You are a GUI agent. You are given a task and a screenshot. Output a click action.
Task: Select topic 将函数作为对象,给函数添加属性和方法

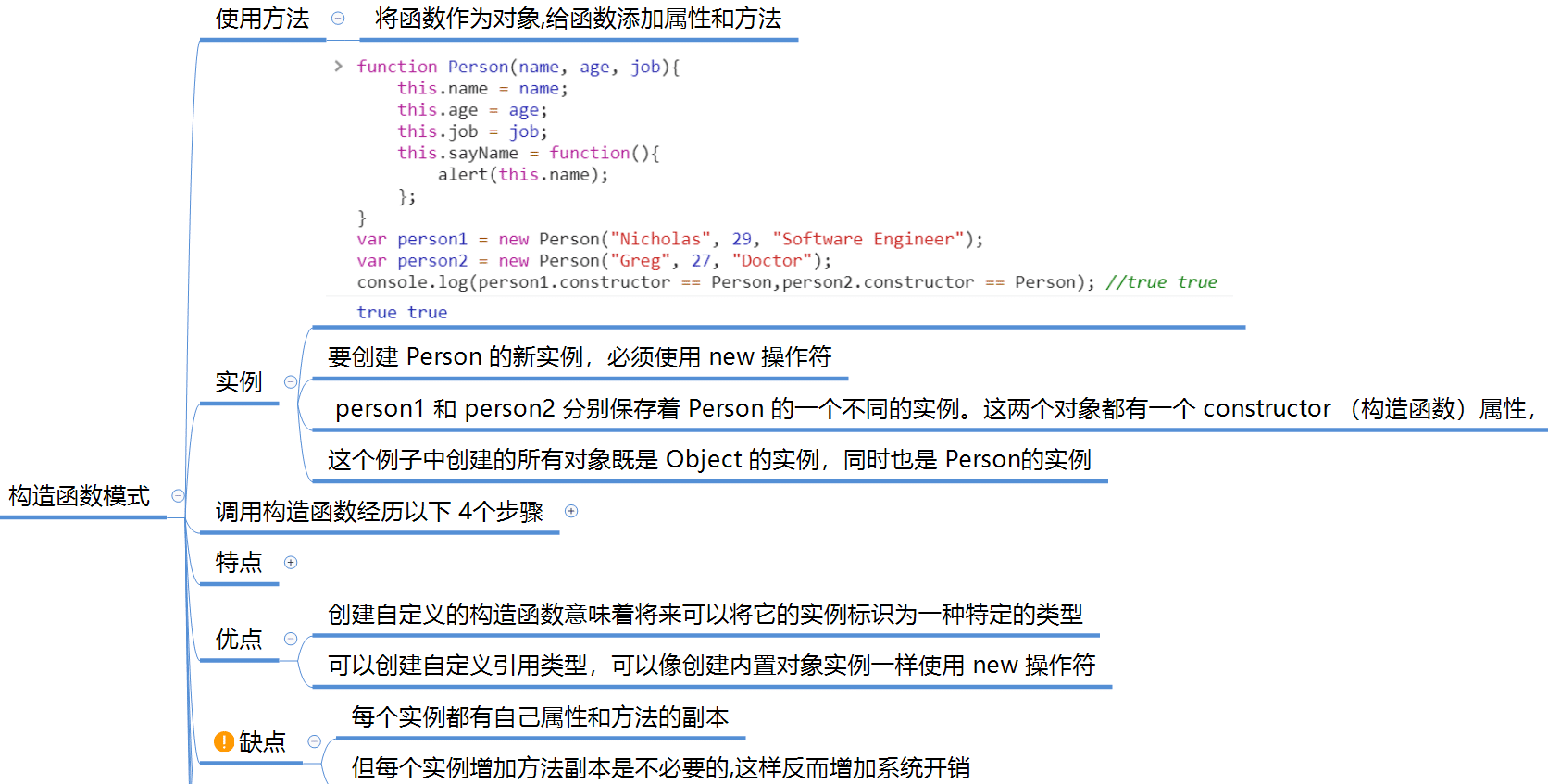[x=579, y=19]
